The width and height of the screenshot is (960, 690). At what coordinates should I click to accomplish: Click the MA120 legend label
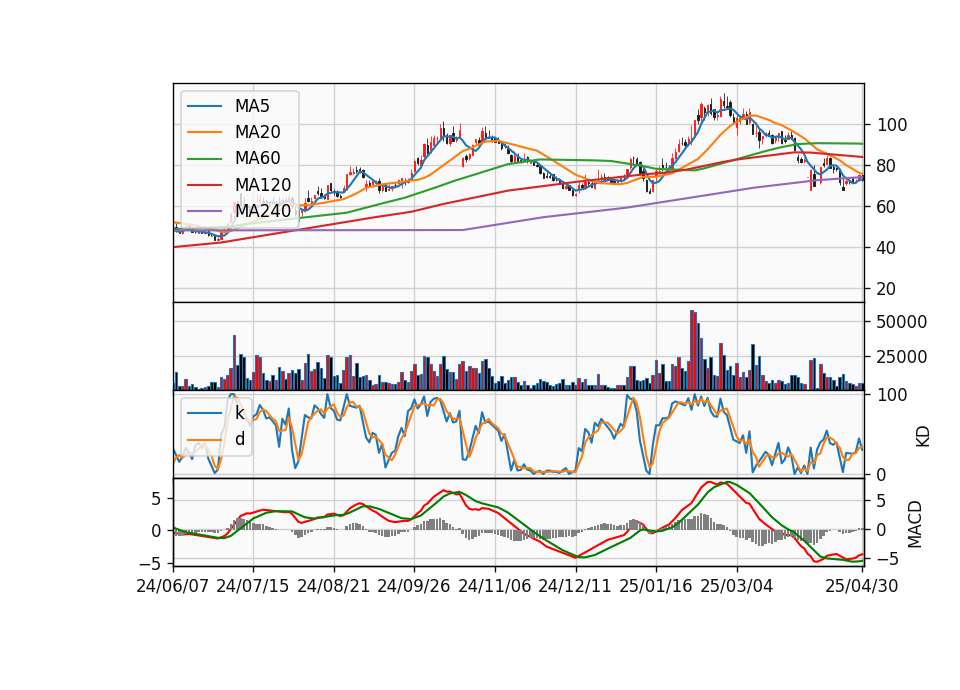click(263, 184)
